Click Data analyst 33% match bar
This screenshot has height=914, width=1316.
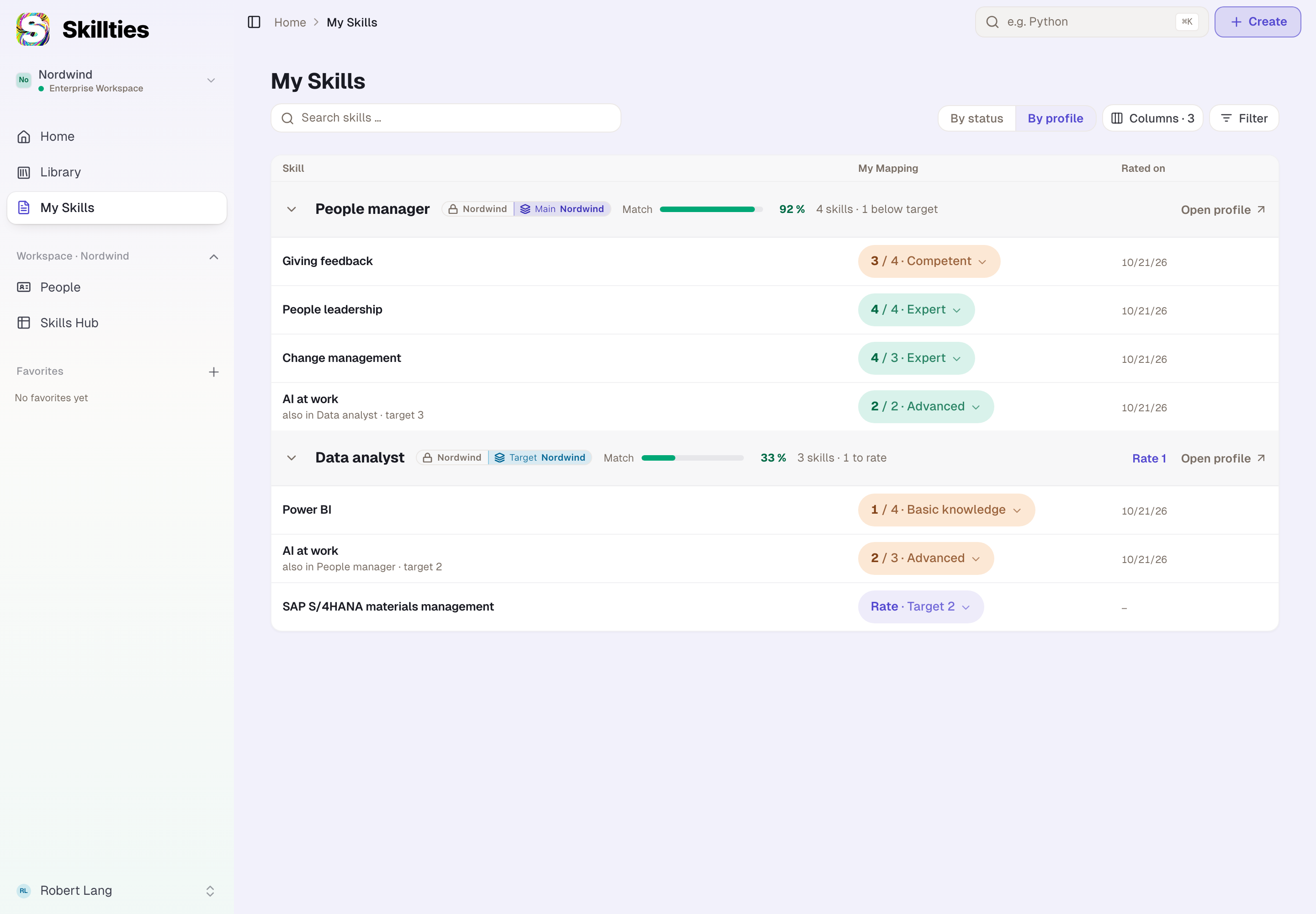point(692,457)
